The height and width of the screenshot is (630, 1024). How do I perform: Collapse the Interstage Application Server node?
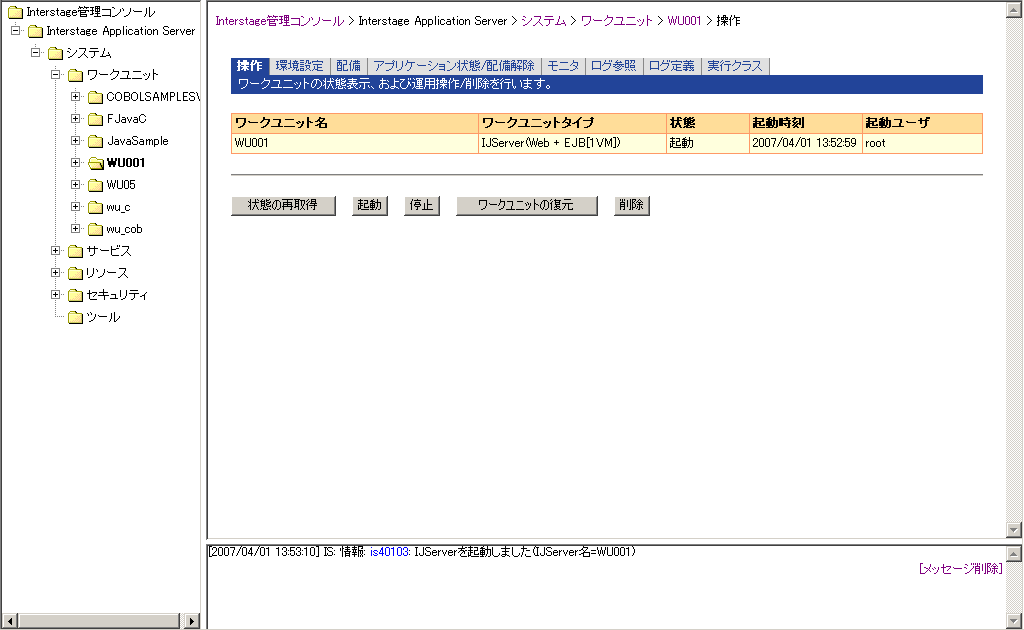(x=16, y=31)
